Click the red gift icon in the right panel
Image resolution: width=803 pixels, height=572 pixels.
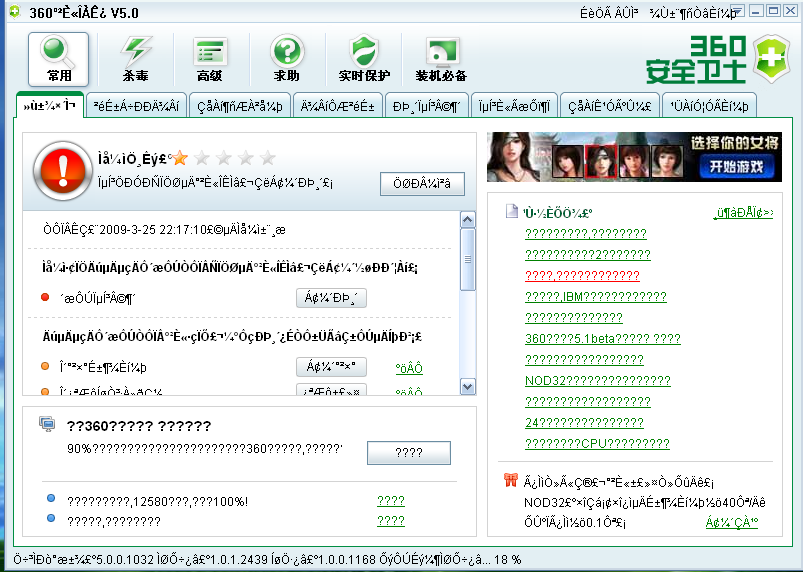click(x=511, y=480)
